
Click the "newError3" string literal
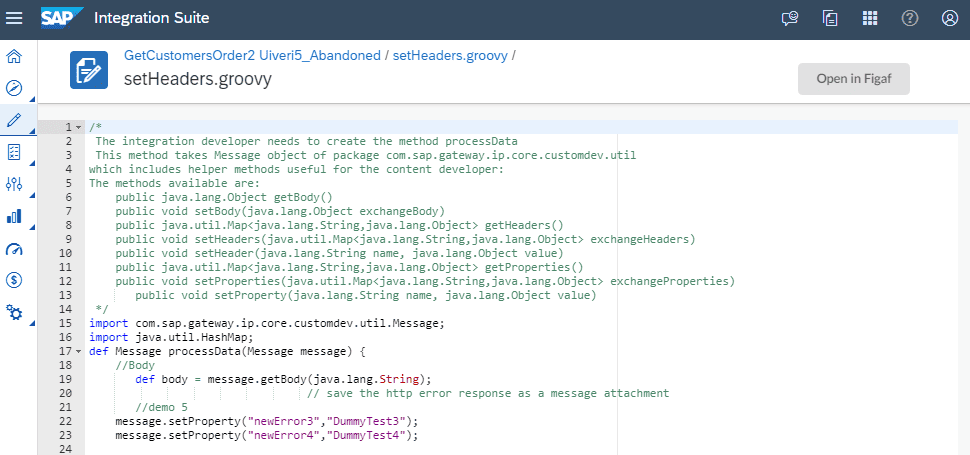click(x=281, y=422)
